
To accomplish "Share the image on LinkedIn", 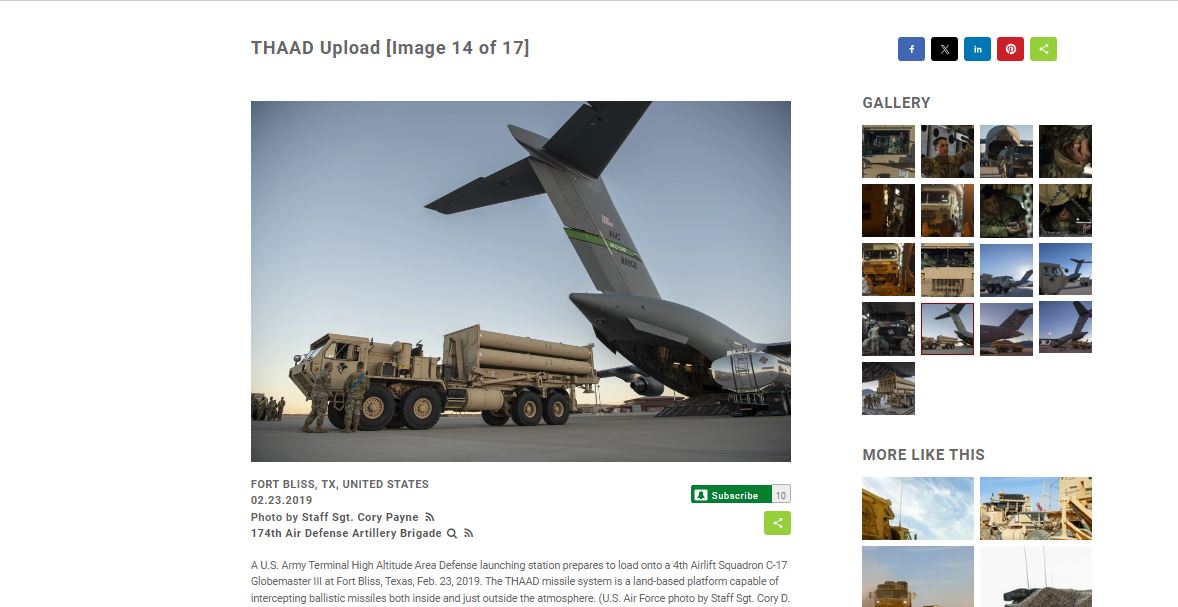I will [x=977, y=49].
